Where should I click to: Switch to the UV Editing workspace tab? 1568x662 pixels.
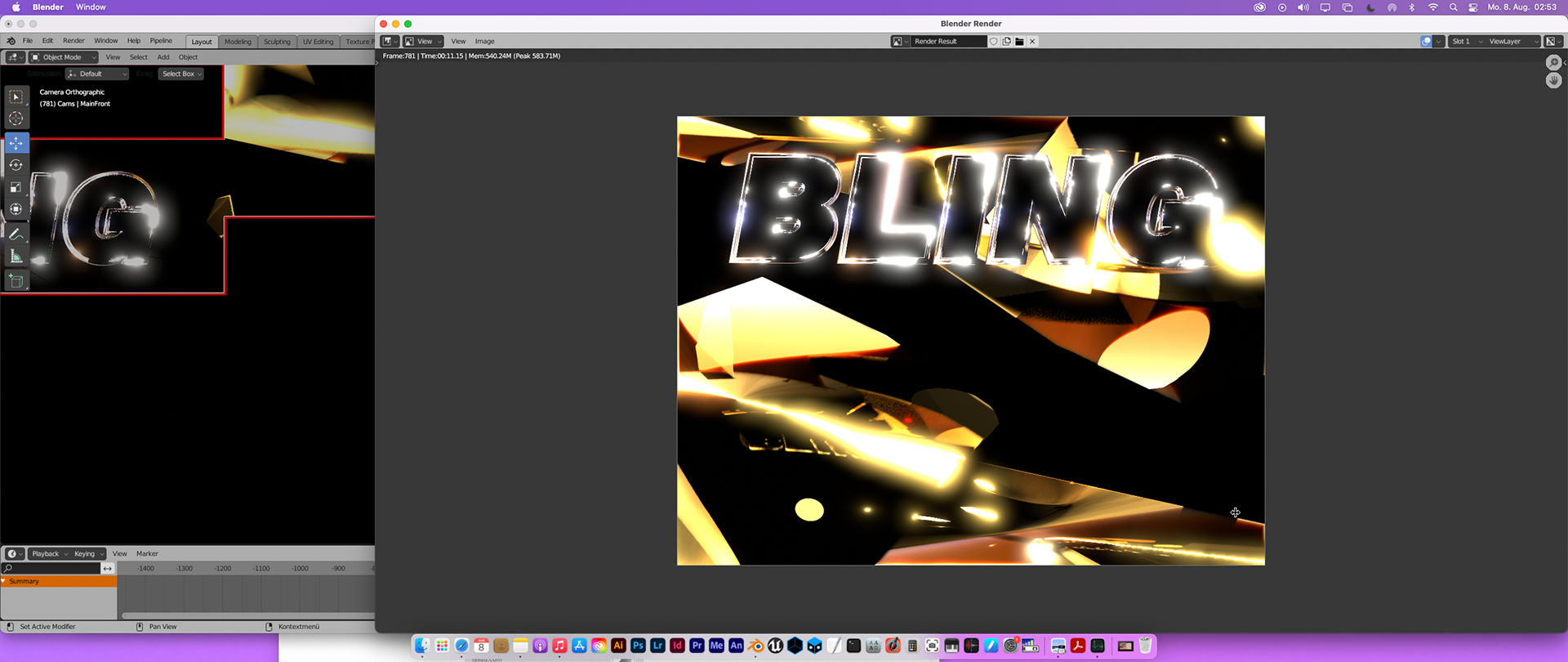click(318, 42)
